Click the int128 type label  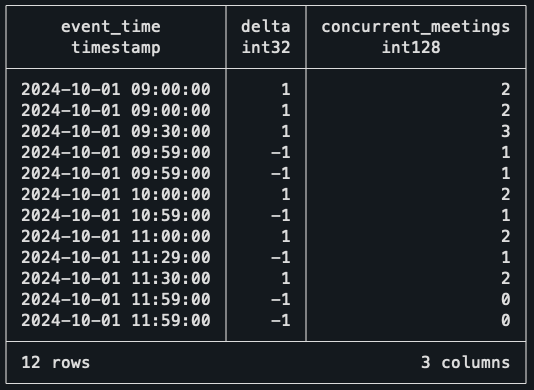tap(411, 47)
